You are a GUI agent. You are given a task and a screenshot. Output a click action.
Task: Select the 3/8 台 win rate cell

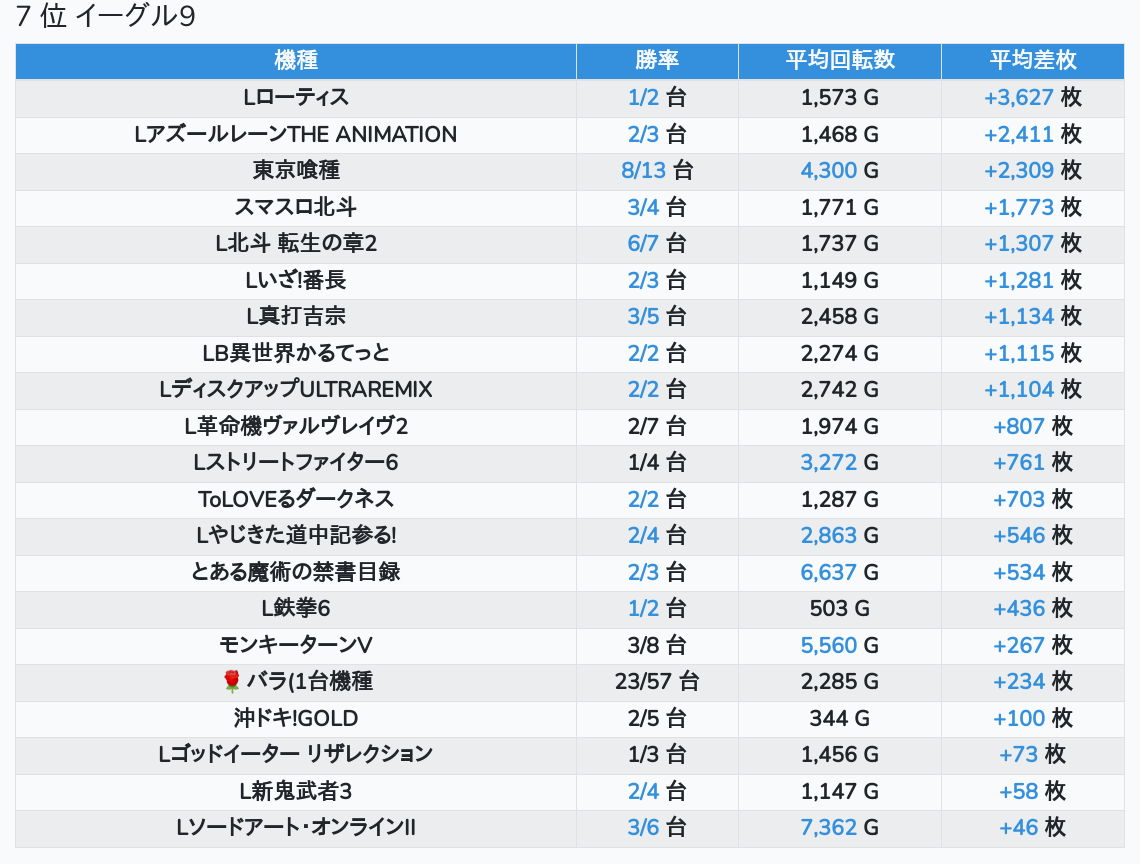tap(657, 646)
